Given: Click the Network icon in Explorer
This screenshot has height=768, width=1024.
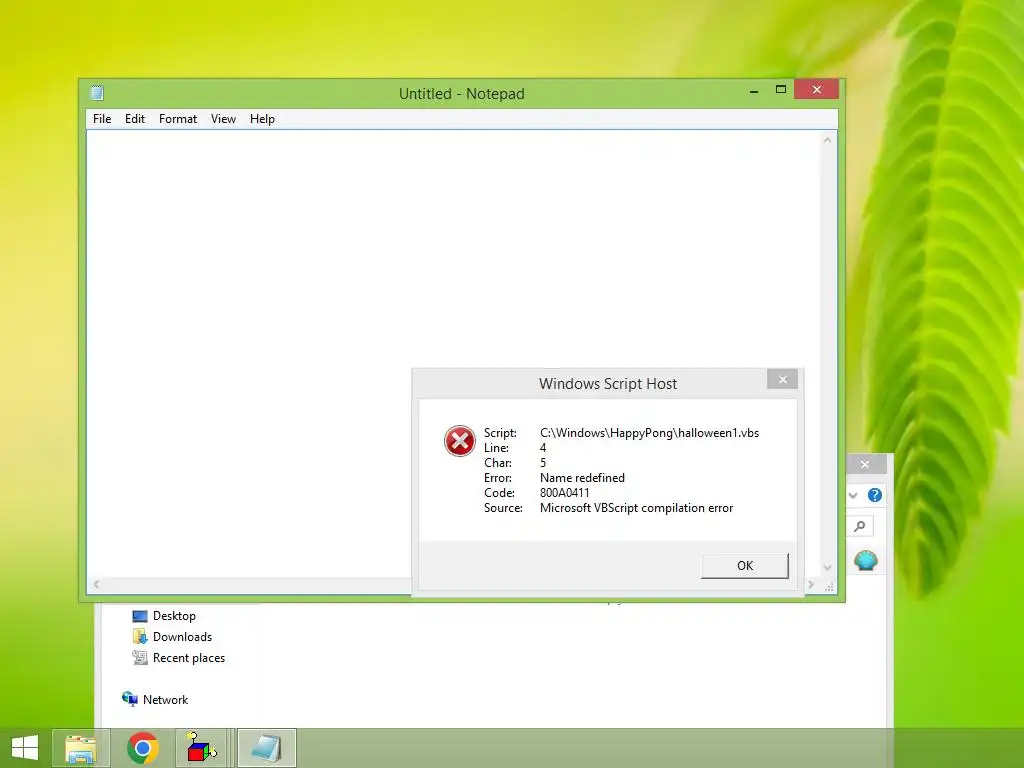Looking at the screenshot, I should 129,699.
